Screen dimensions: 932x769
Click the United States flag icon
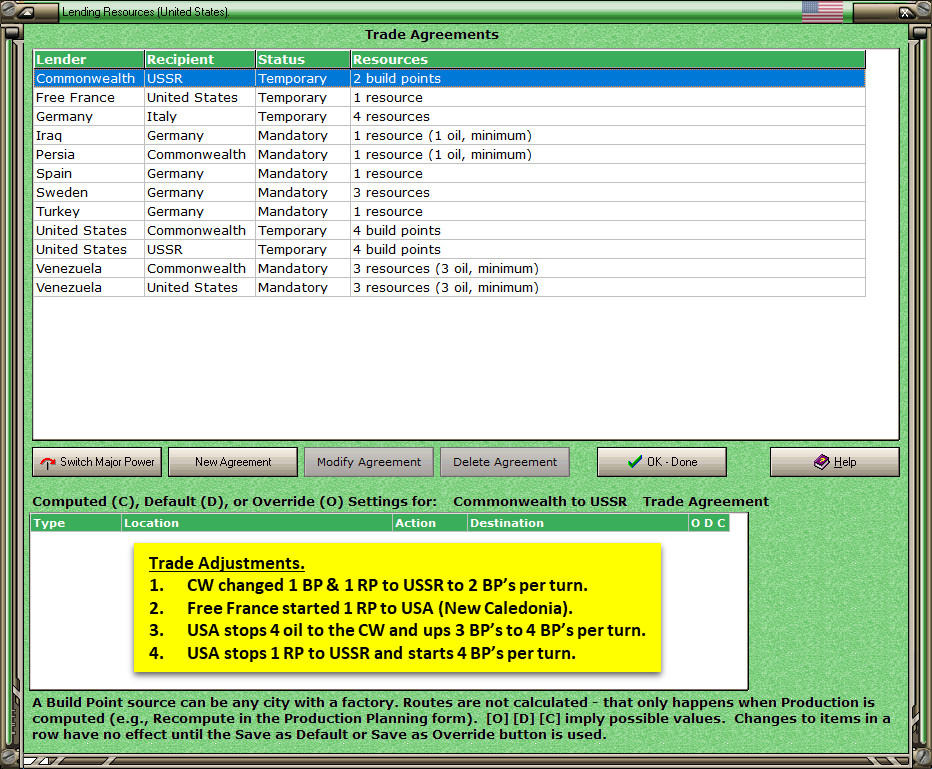pos(822,11)
